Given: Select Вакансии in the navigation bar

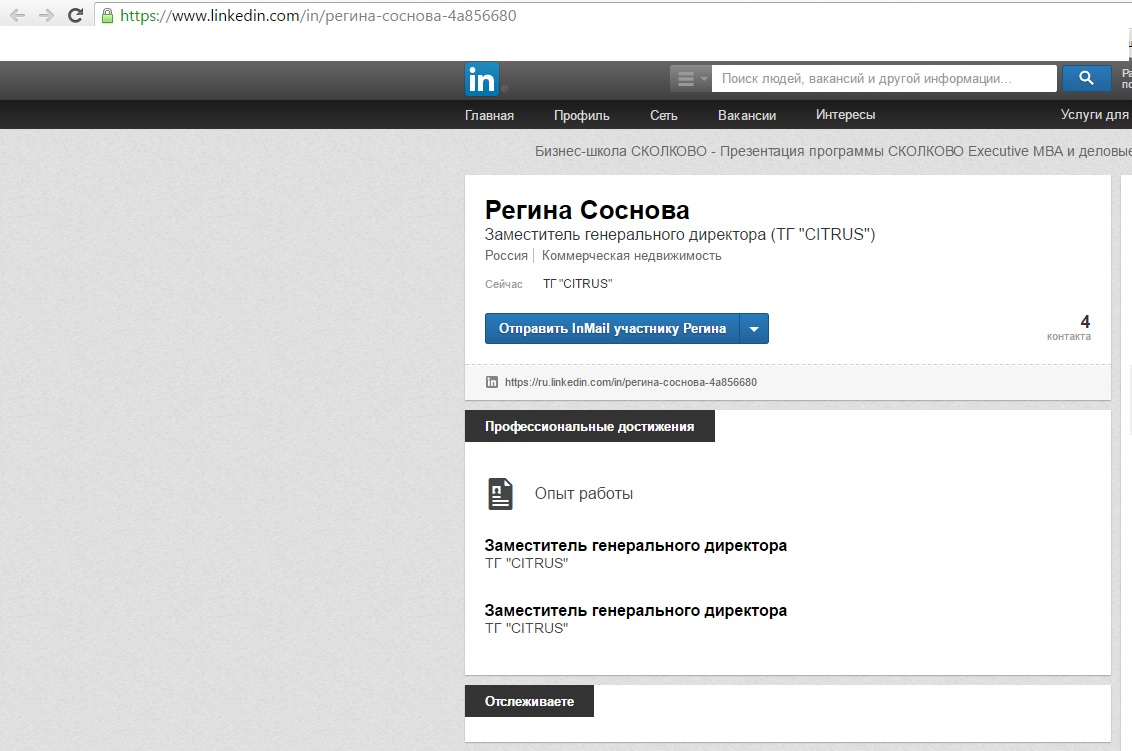Looking at the screenshot, I should pyautogui.click(x=747, y=115).
